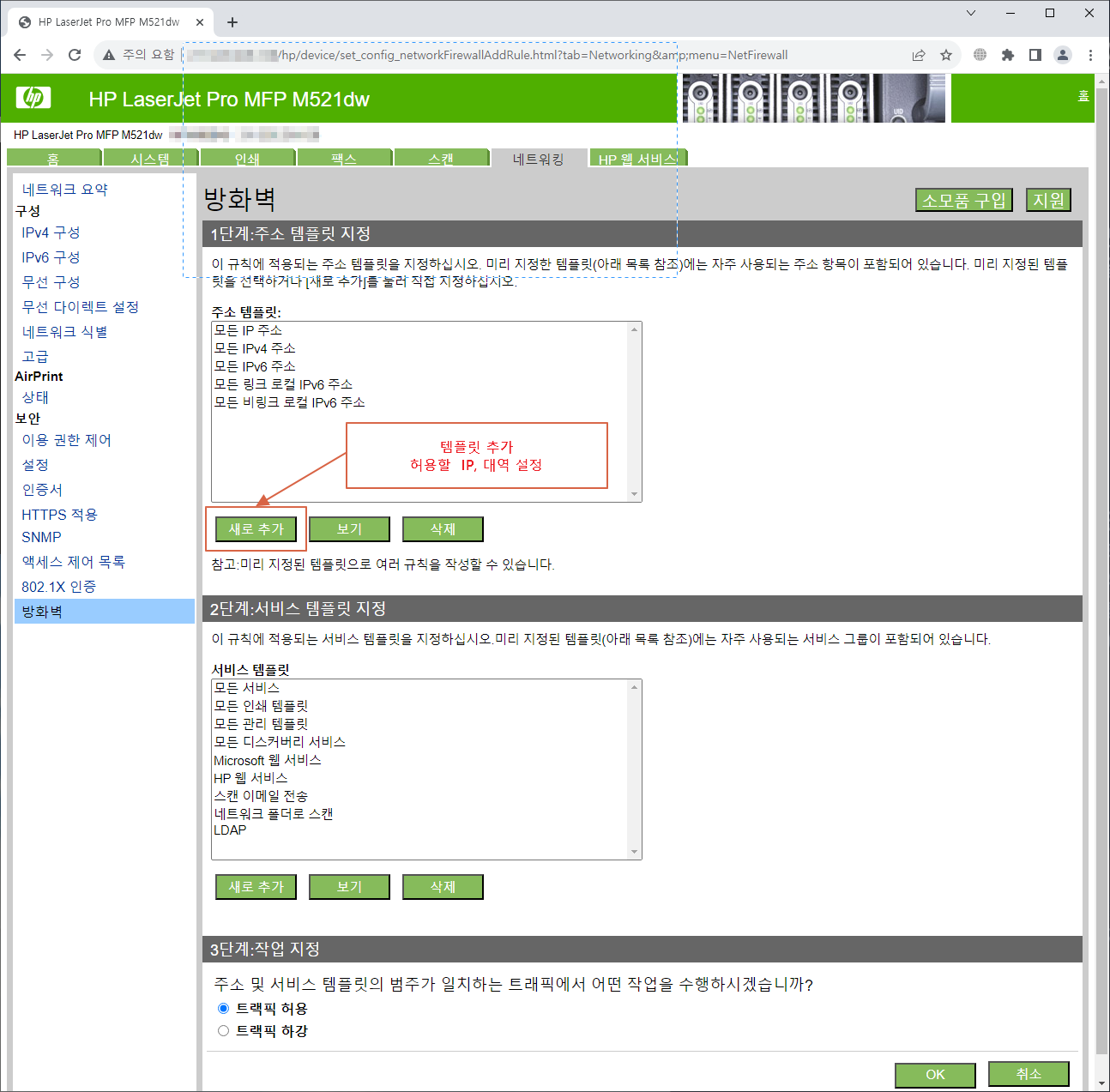1110x1092 pixels.
Task: Select 방화벽 in the sidebar
Action: (x=105, y=612)
